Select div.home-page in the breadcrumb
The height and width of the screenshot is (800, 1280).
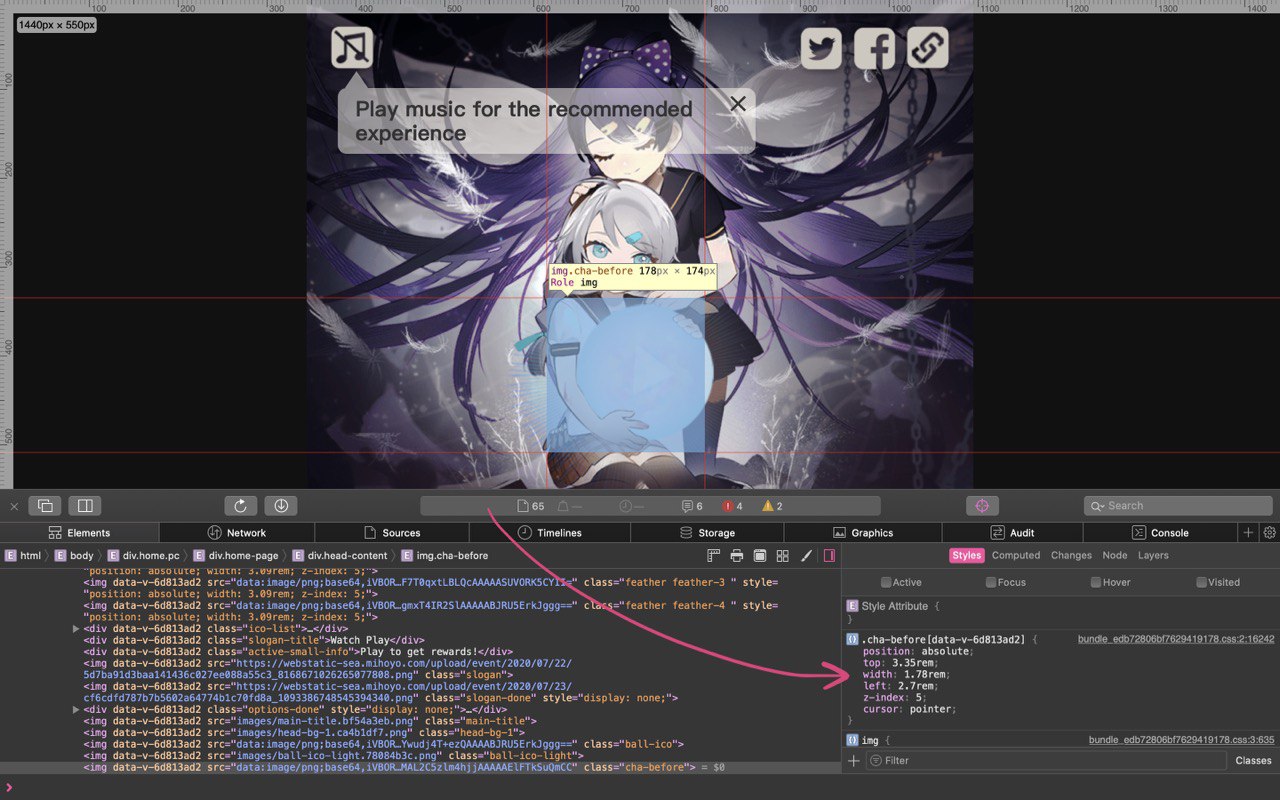(x=236, y=556)
